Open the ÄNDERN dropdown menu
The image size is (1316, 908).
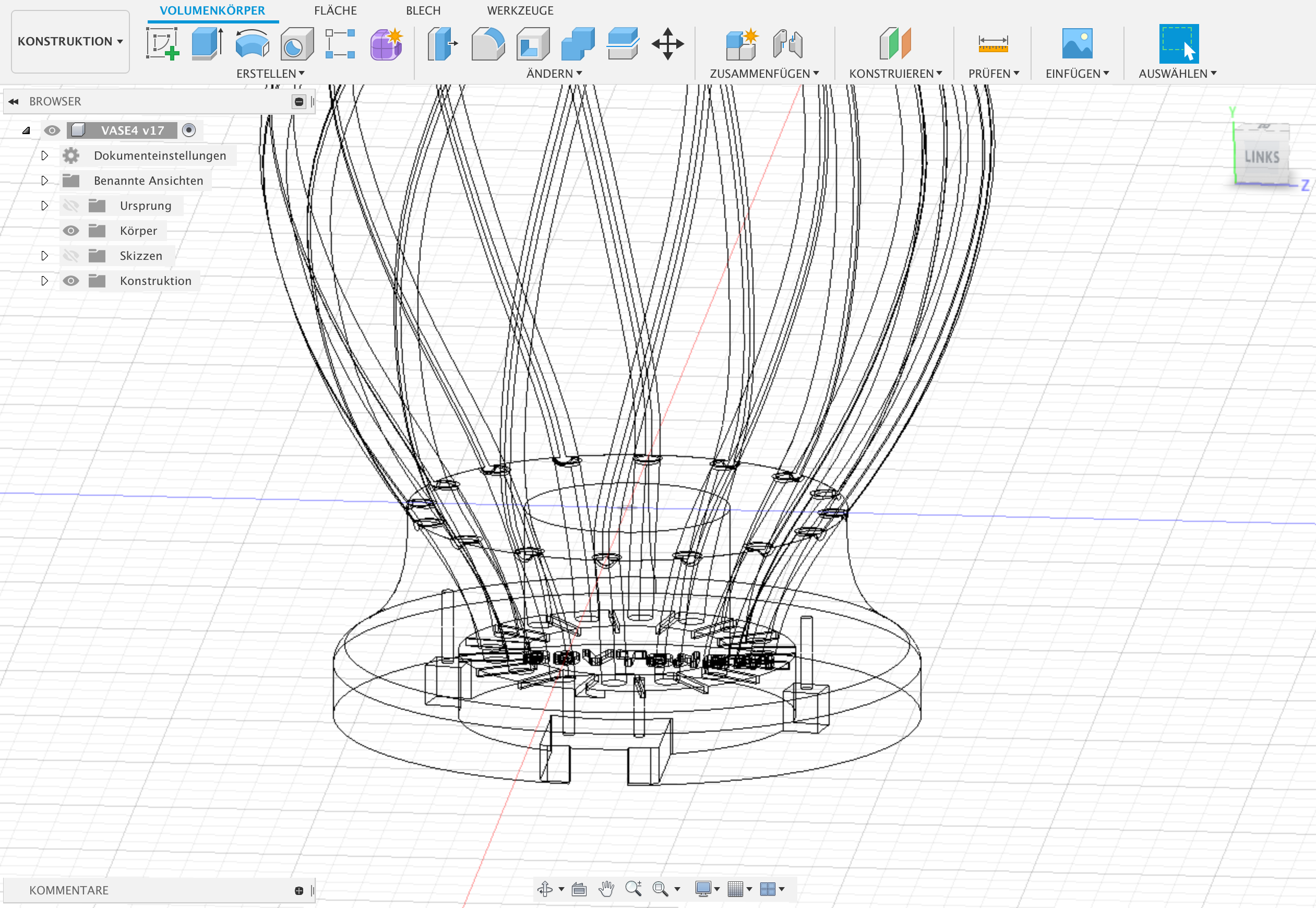554,74
